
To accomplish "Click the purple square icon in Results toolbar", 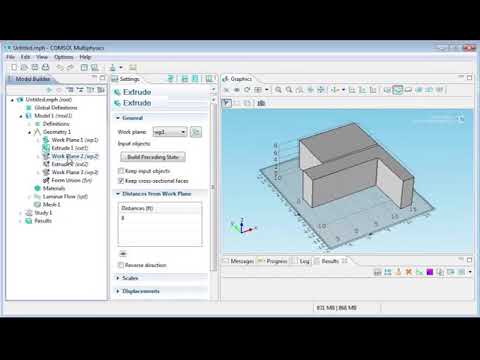I will click(x=430, y=272).
